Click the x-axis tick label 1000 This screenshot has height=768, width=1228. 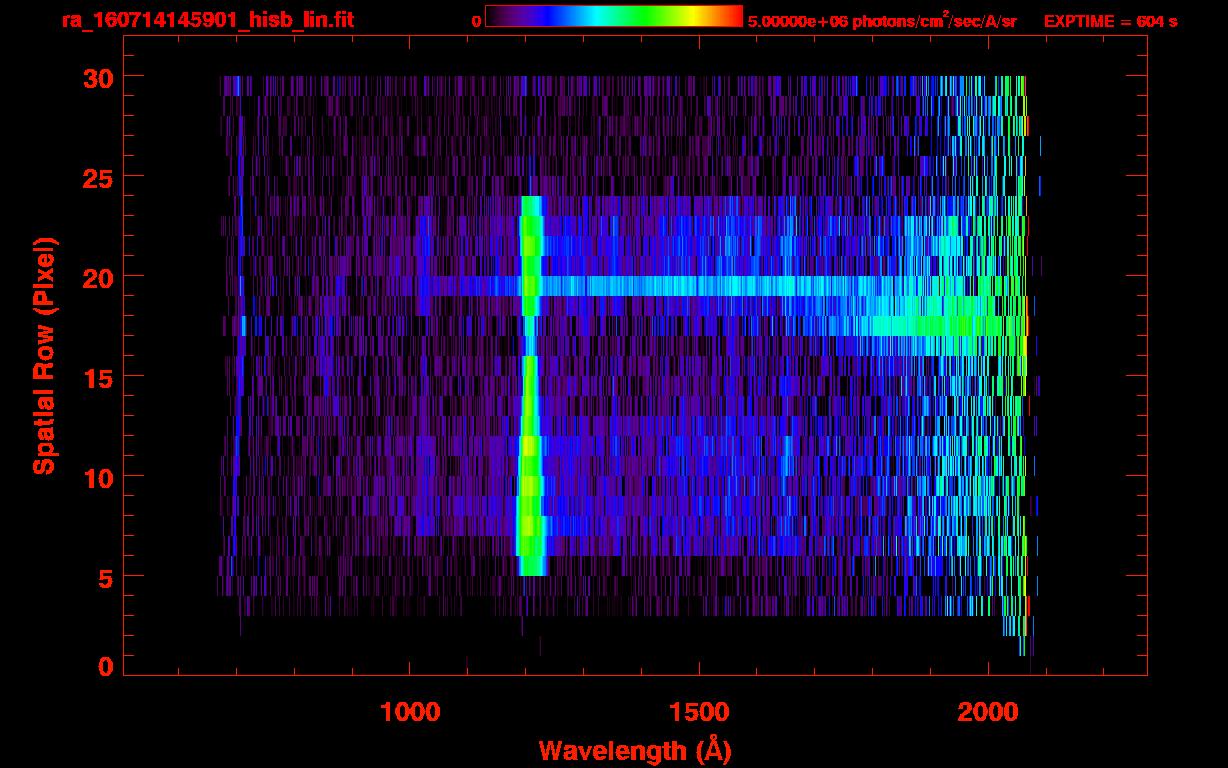pos(410,712)
